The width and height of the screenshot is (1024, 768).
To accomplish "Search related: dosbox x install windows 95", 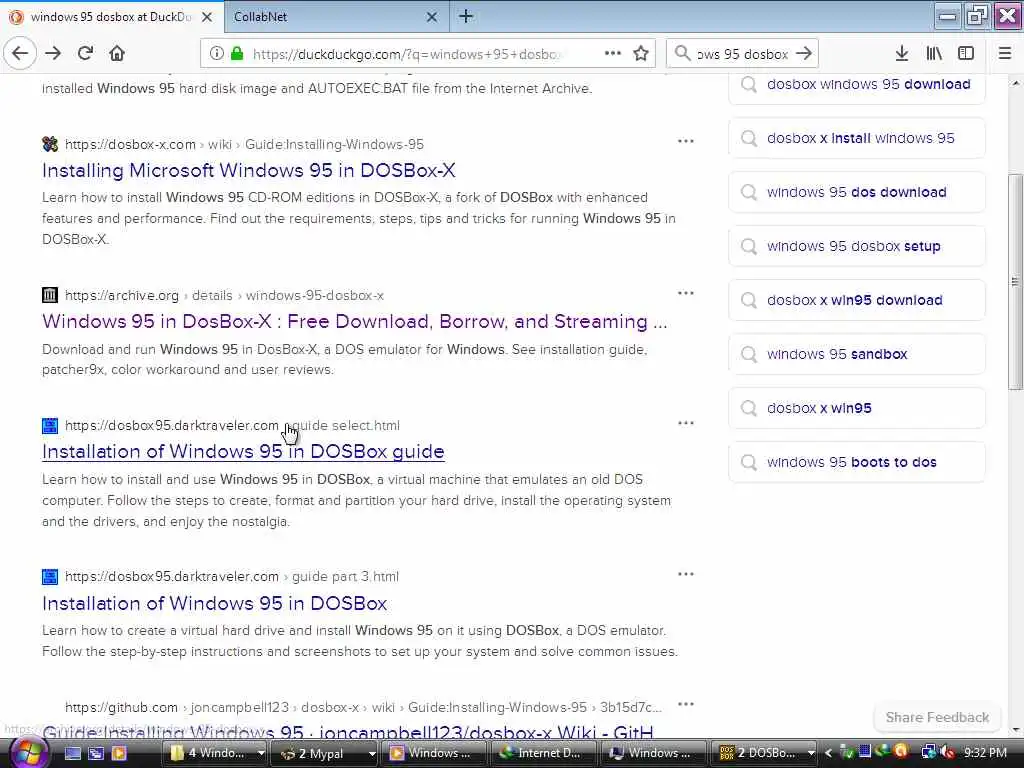I will point(856,138).
